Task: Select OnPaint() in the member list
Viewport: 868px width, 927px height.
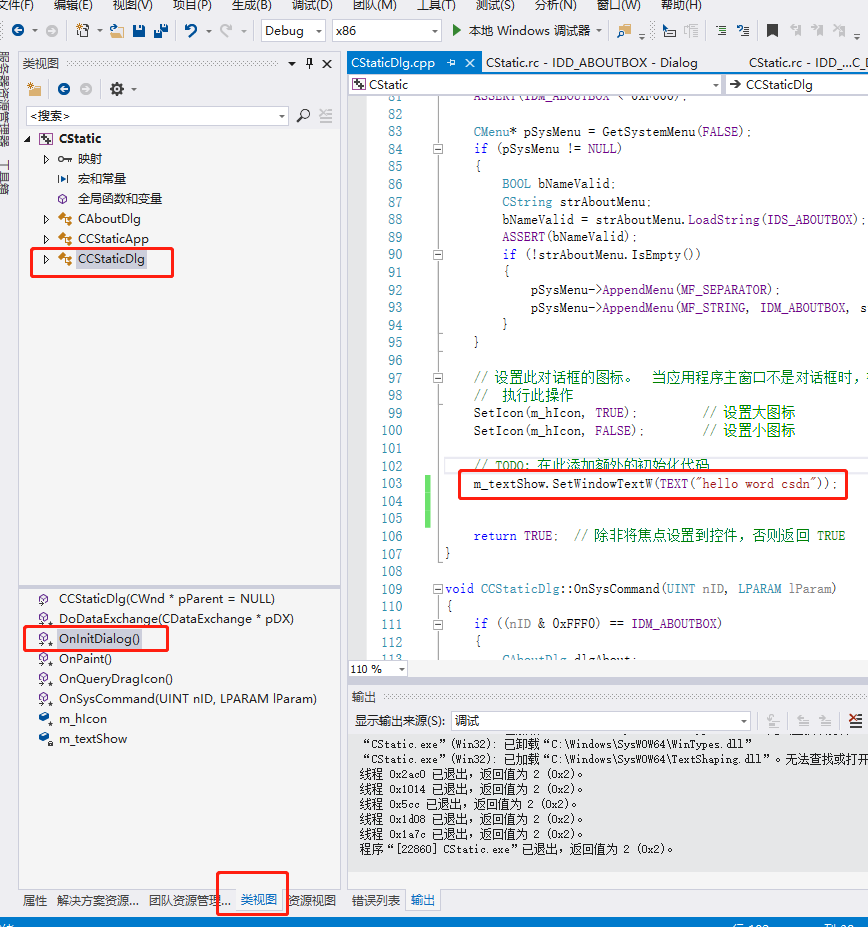Action: [85, 659]
